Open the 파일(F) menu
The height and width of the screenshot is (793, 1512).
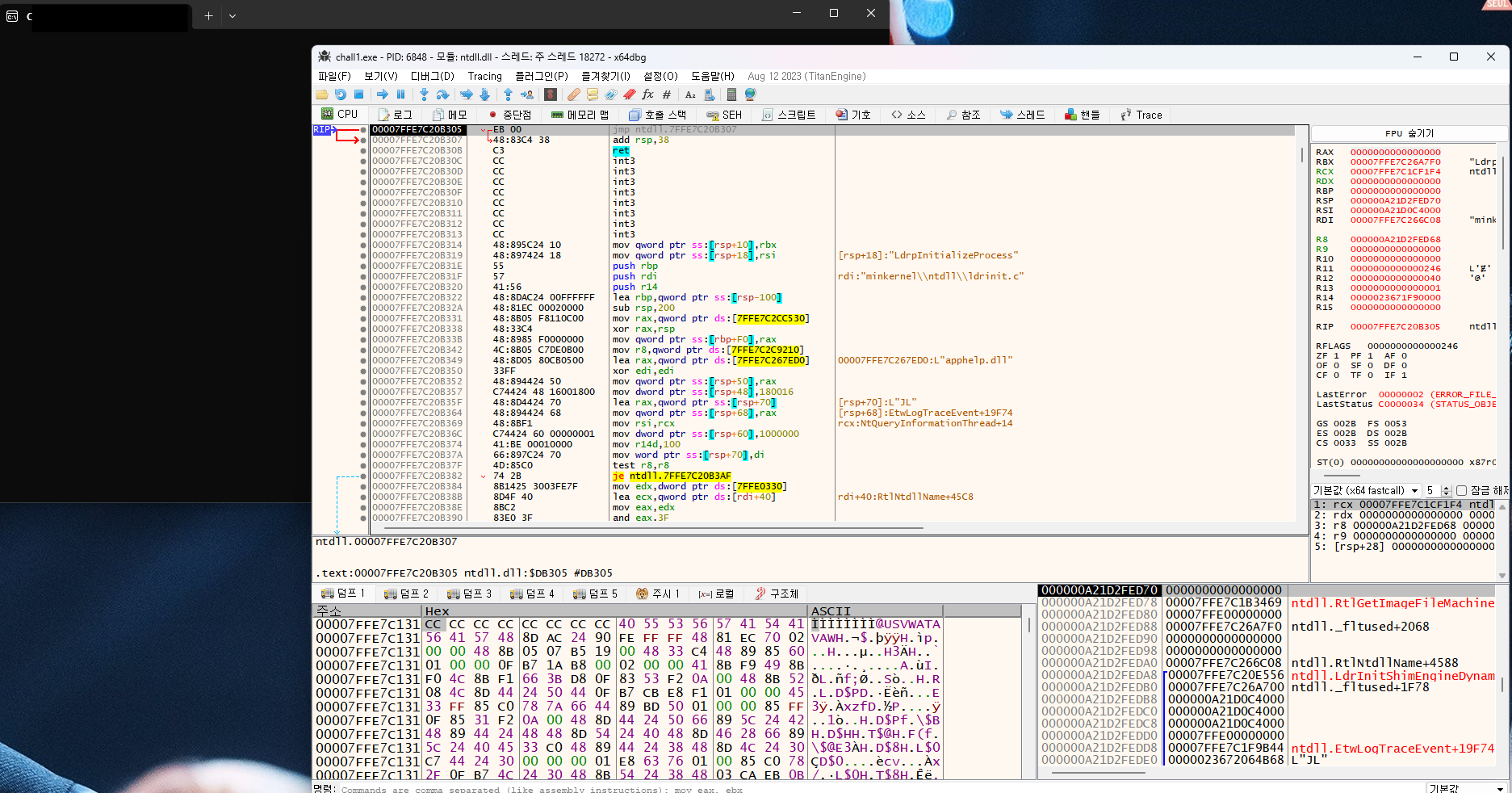pos(334,76)
